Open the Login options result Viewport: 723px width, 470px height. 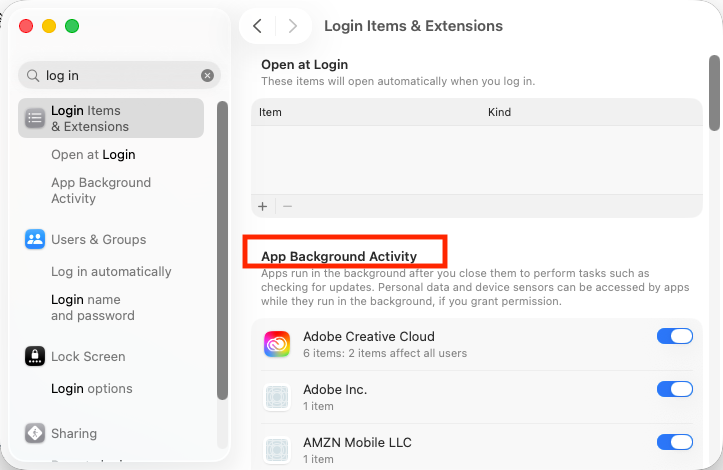pos(92,388)
